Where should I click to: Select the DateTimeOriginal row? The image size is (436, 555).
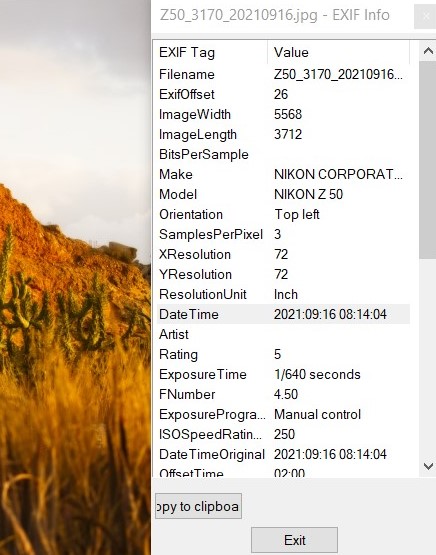pyautogui.click(x=283, y=454)
